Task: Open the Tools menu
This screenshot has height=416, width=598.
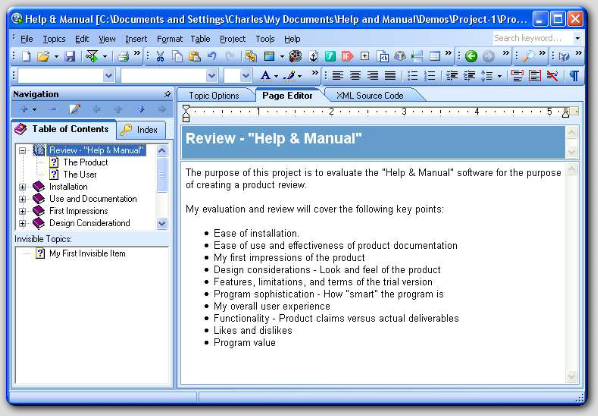Action: [x=265, y=39]
